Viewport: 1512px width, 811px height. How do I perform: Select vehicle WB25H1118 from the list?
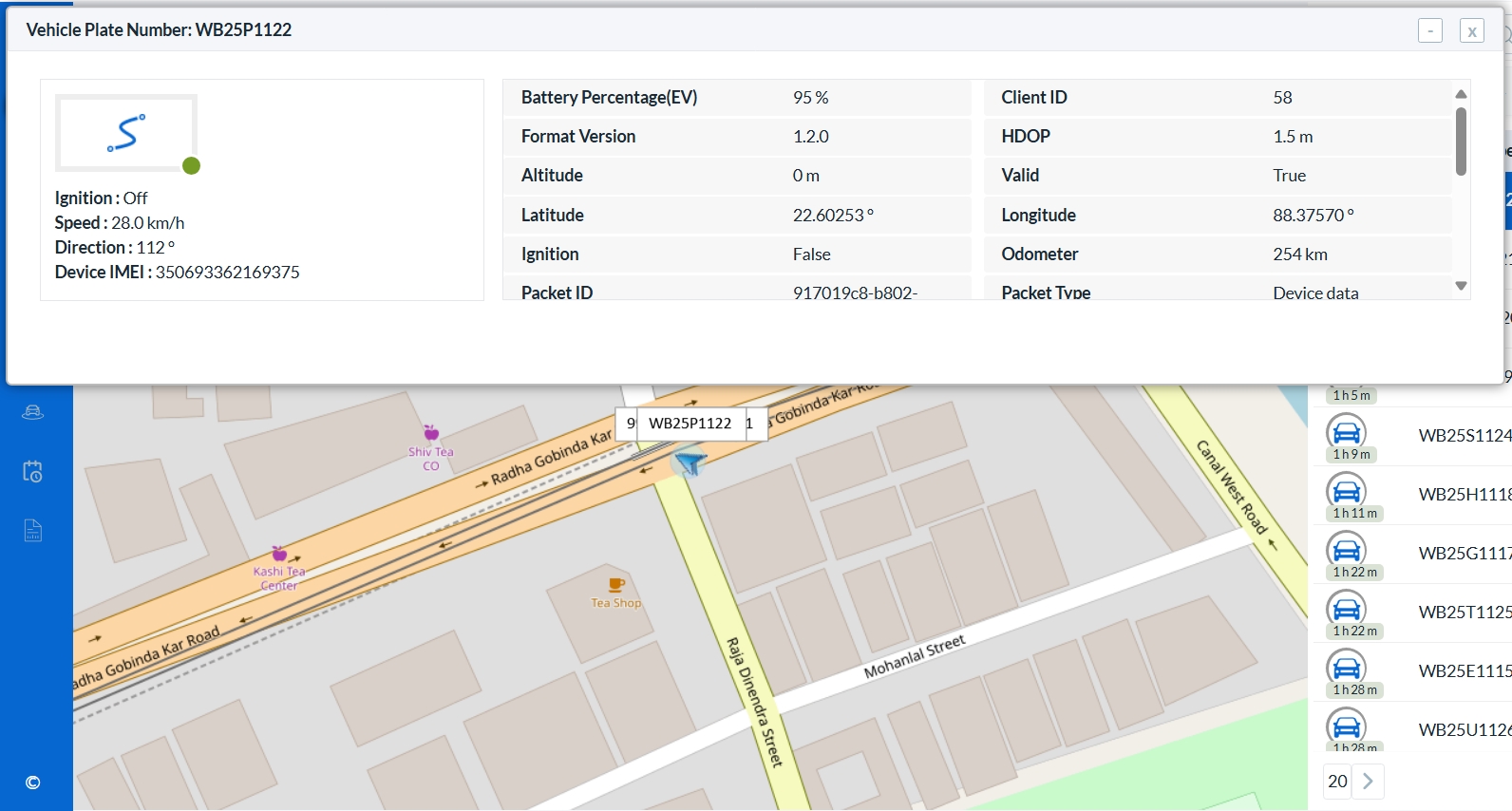(1464, 494)
